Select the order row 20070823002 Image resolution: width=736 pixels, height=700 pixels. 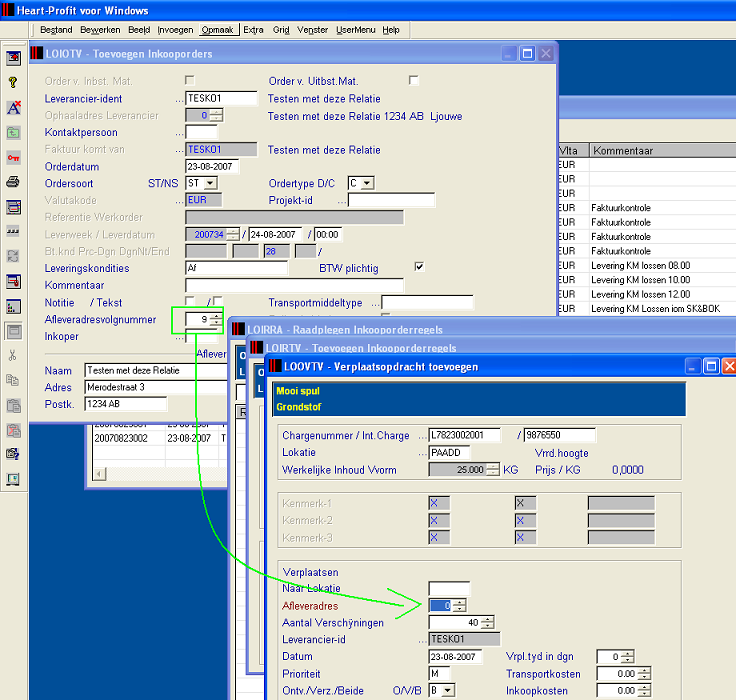tap(160, 438)
